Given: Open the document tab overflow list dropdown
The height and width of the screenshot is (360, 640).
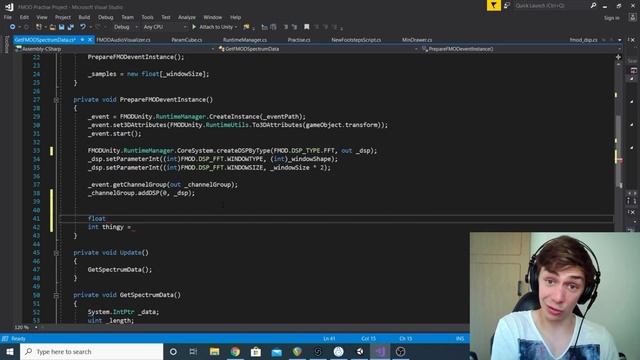Looking at the screenshot, I should [620, 40].
